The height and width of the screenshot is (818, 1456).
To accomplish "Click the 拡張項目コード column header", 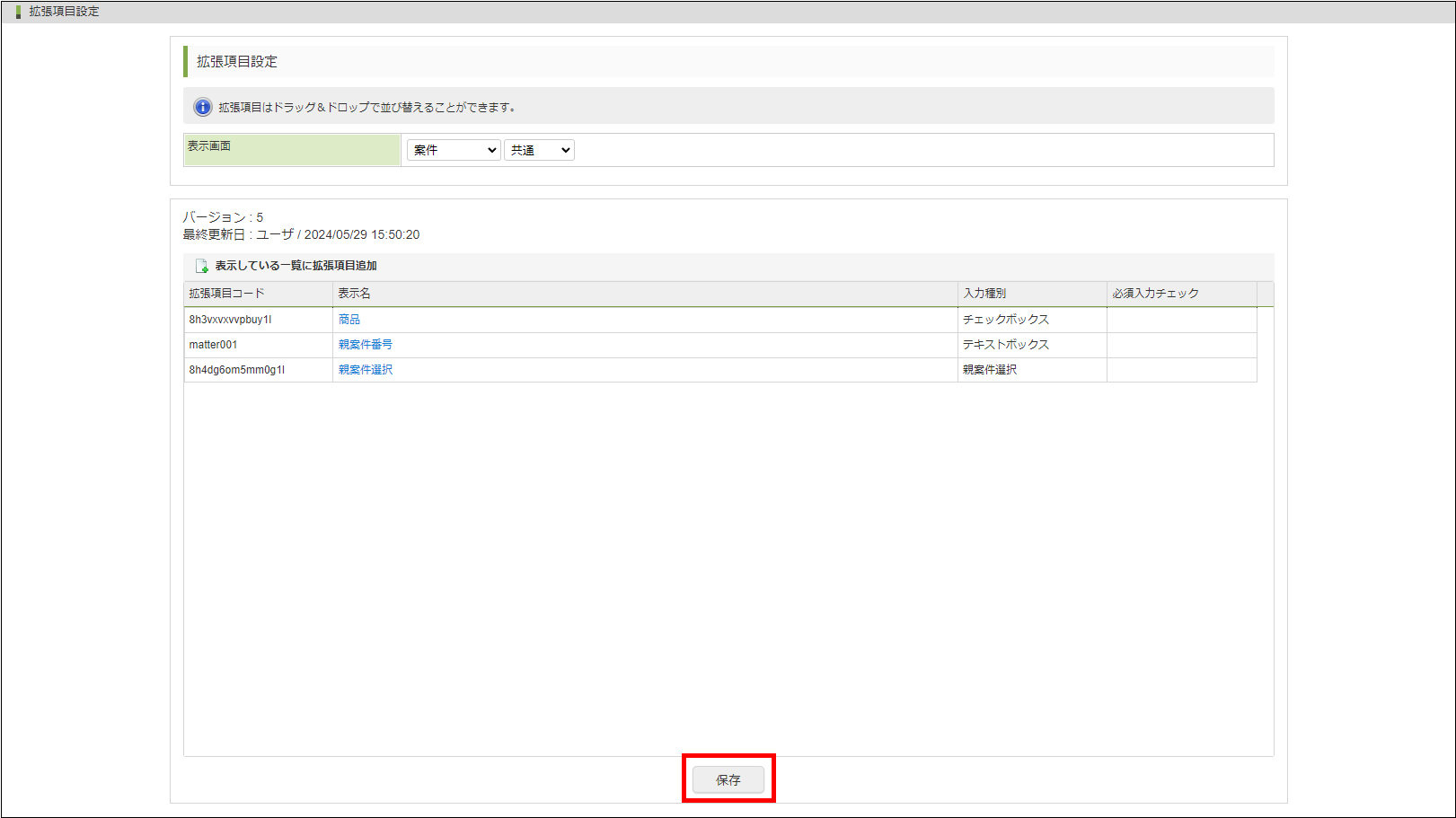I will point(259,294).
